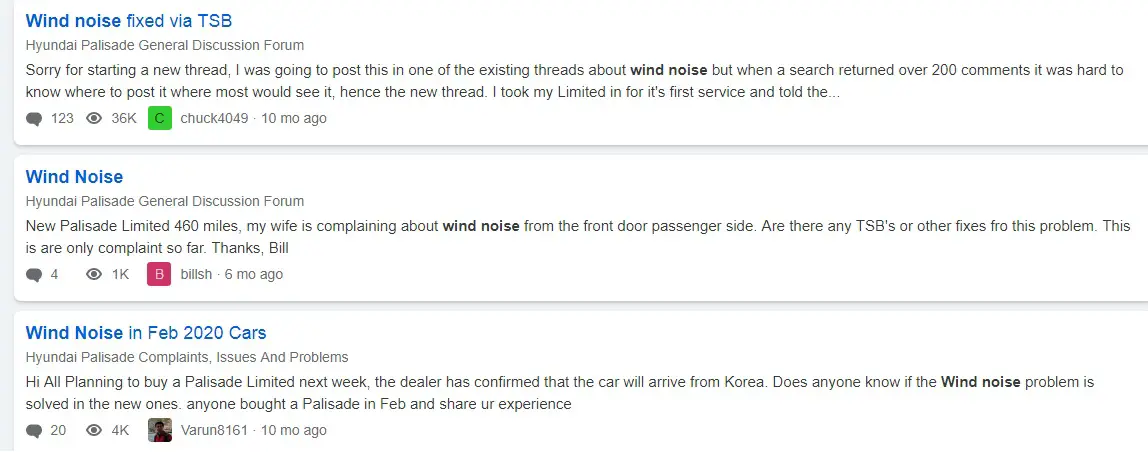Go to General Discussion Forum under first thread
The image size is (1148, 452).
point(165,45)
